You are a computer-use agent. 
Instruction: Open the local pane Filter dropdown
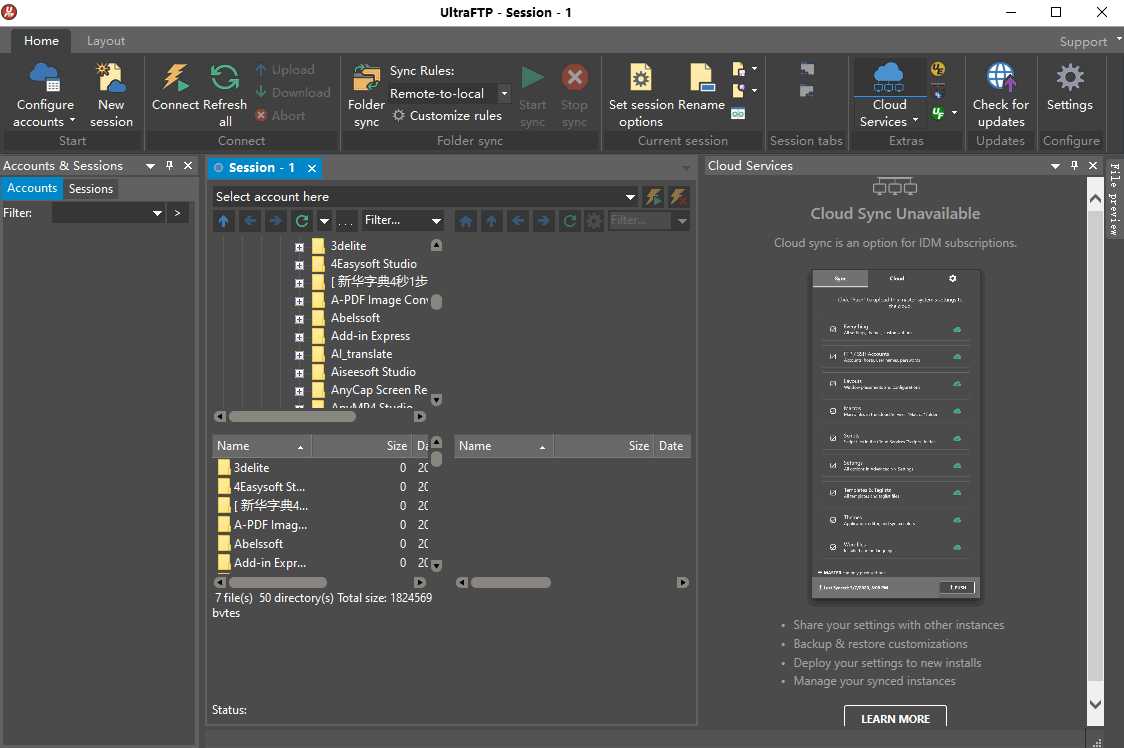point(436,221)
